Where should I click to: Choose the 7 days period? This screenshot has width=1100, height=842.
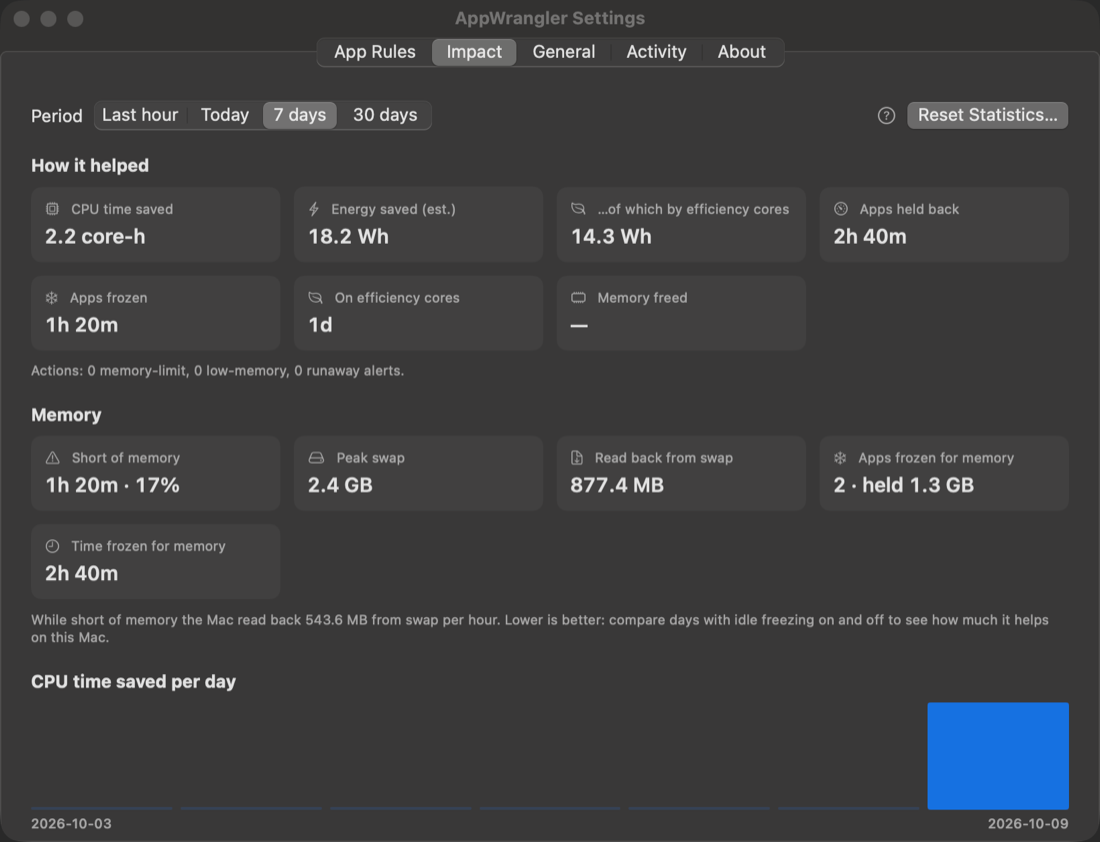(x=300, y=115)
